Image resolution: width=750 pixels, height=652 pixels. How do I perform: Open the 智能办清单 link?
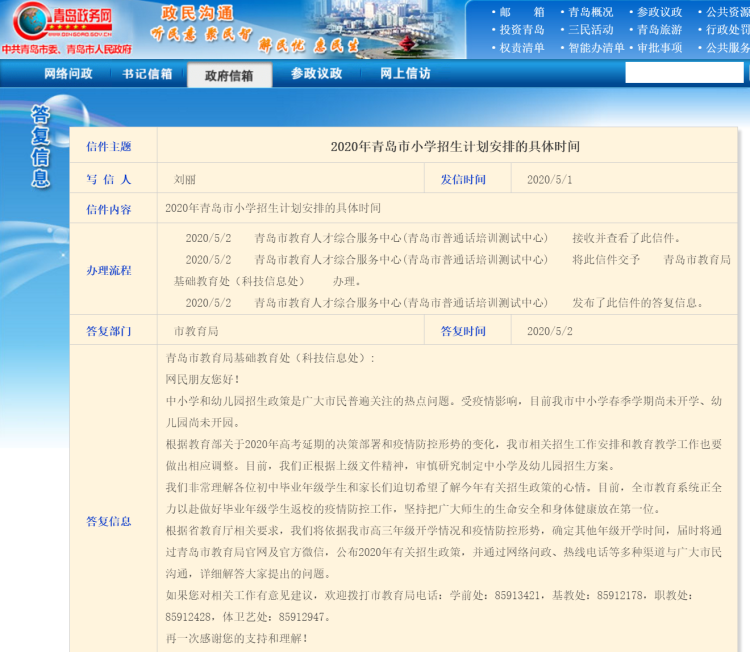click(x=596, y=48)
